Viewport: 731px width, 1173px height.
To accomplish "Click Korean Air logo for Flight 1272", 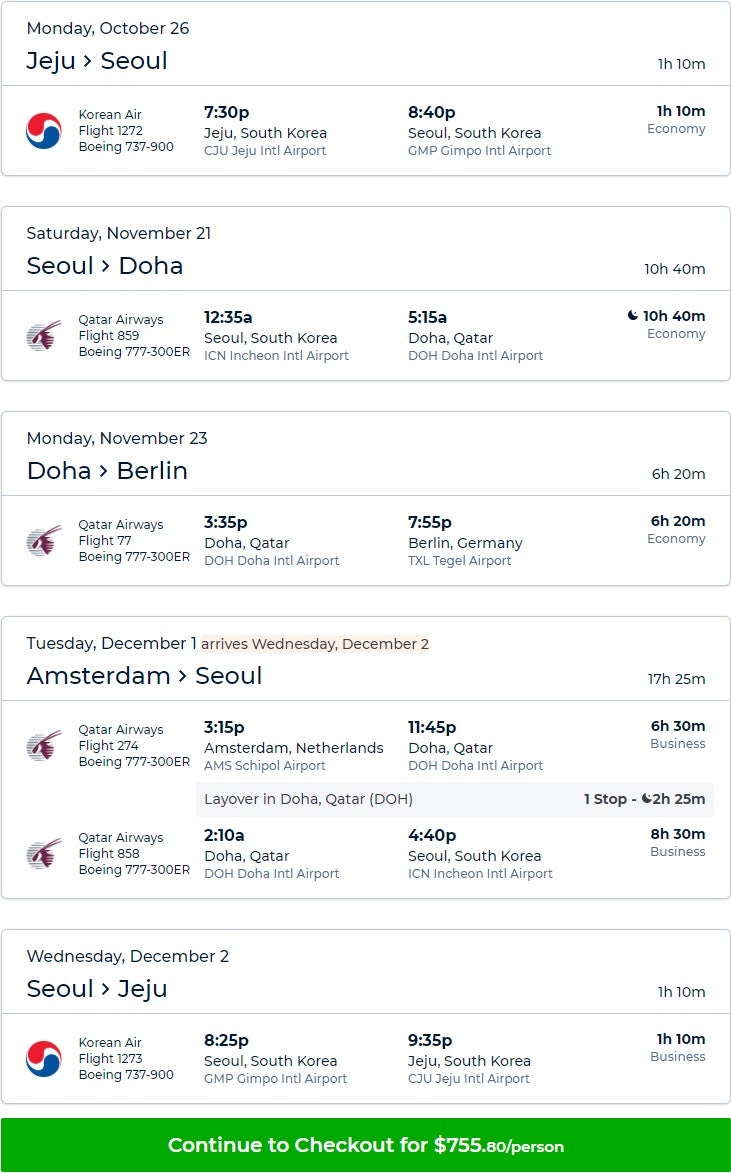I will pos(44,131).
